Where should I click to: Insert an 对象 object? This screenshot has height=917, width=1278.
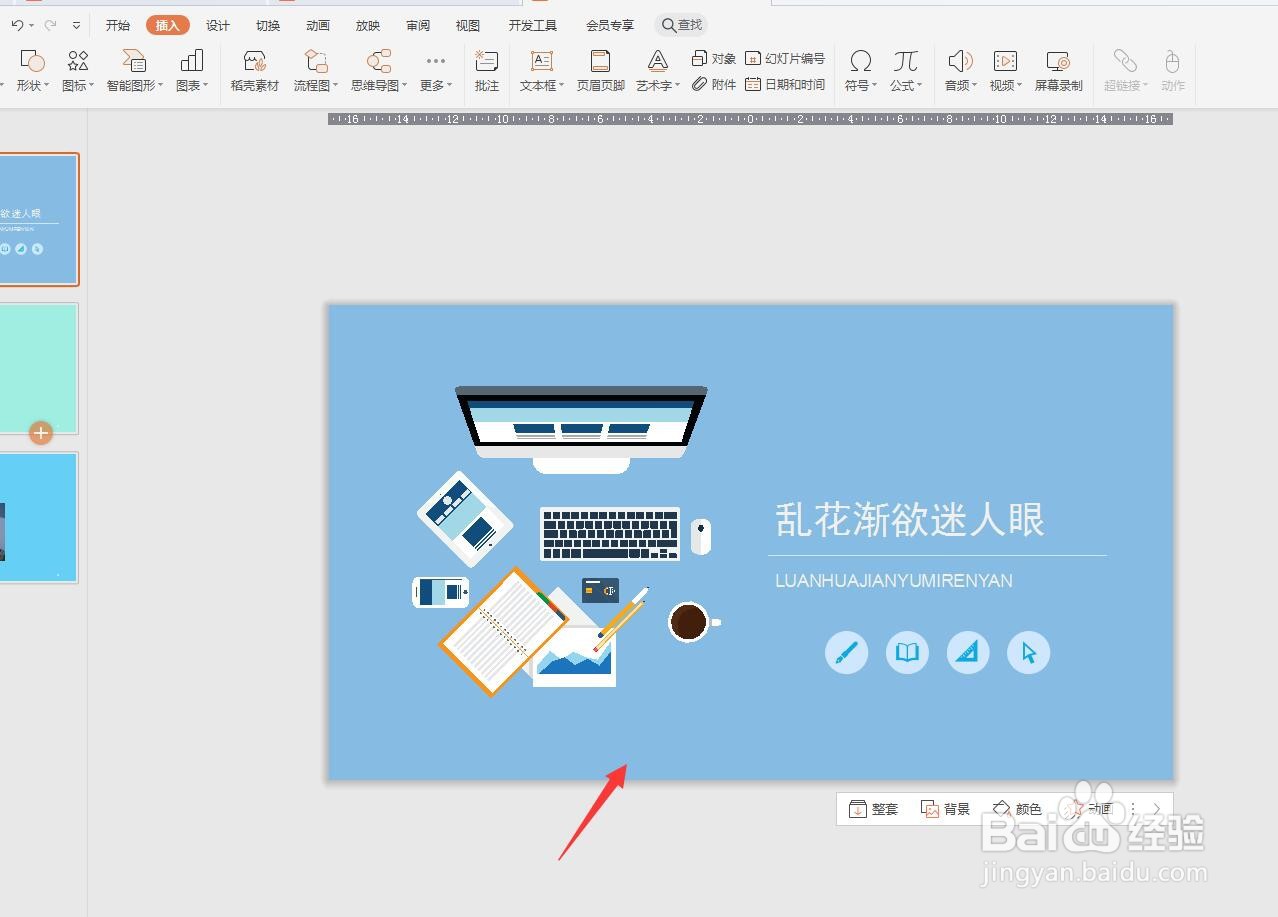click(714, 59)
